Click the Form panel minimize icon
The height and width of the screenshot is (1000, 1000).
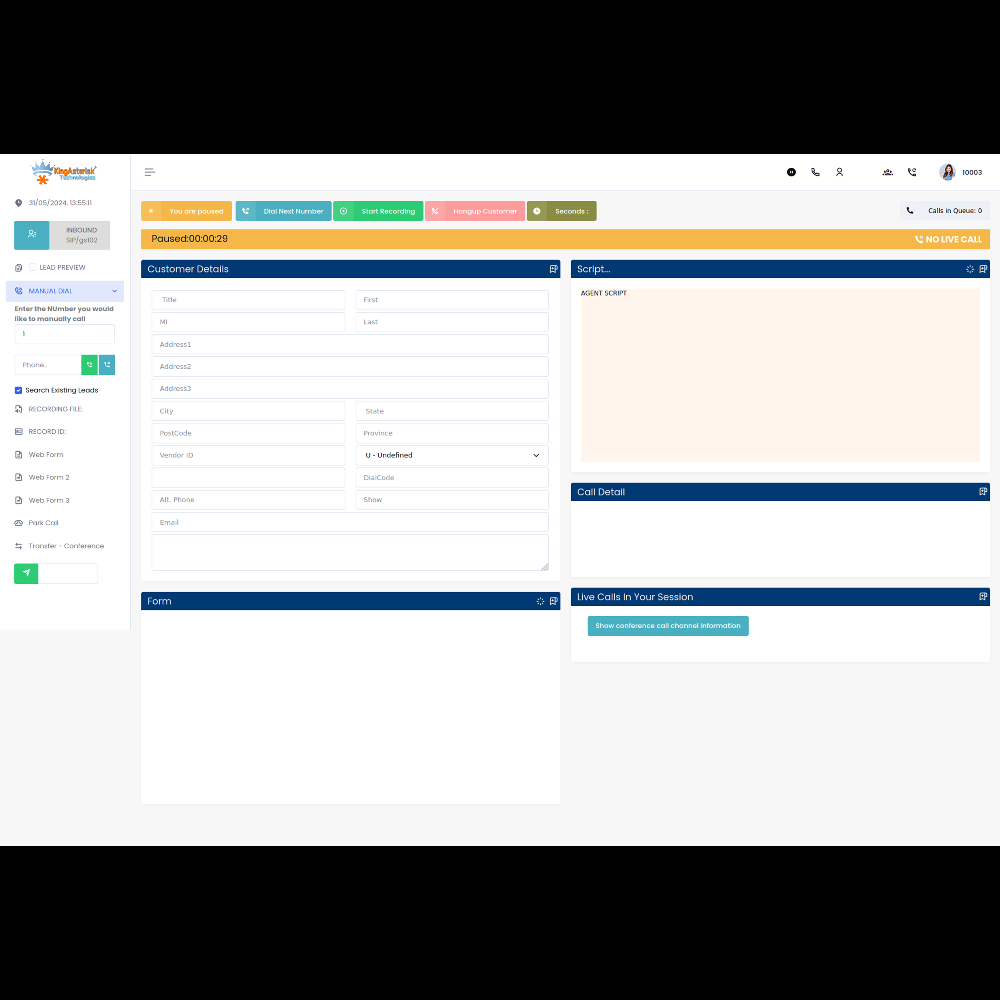554,601
